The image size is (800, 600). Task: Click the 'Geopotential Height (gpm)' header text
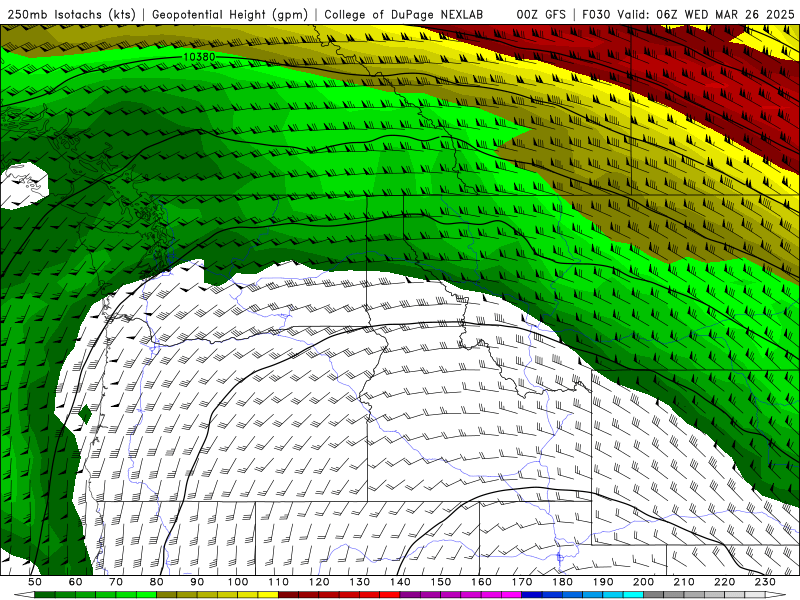pyautogui.click(x=230, y=14)
